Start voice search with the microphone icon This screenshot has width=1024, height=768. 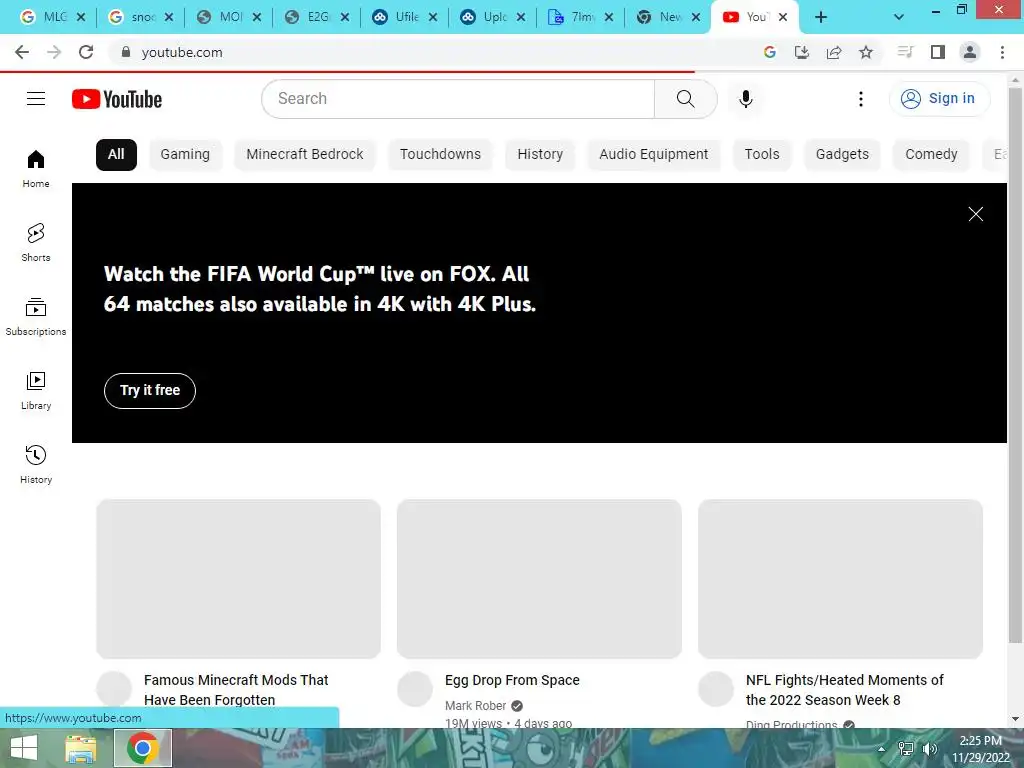coord(745,99)
